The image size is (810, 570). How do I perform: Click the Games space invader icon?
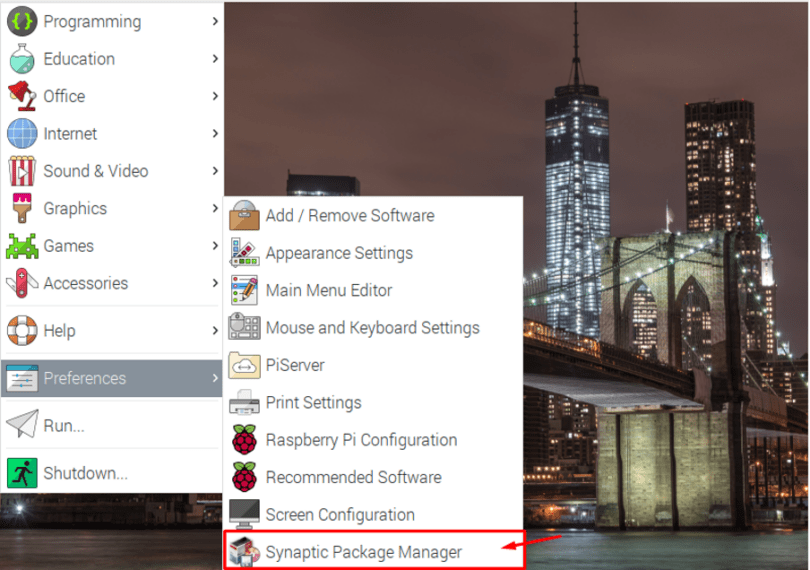pyautogui.click(x=22, y=246)
